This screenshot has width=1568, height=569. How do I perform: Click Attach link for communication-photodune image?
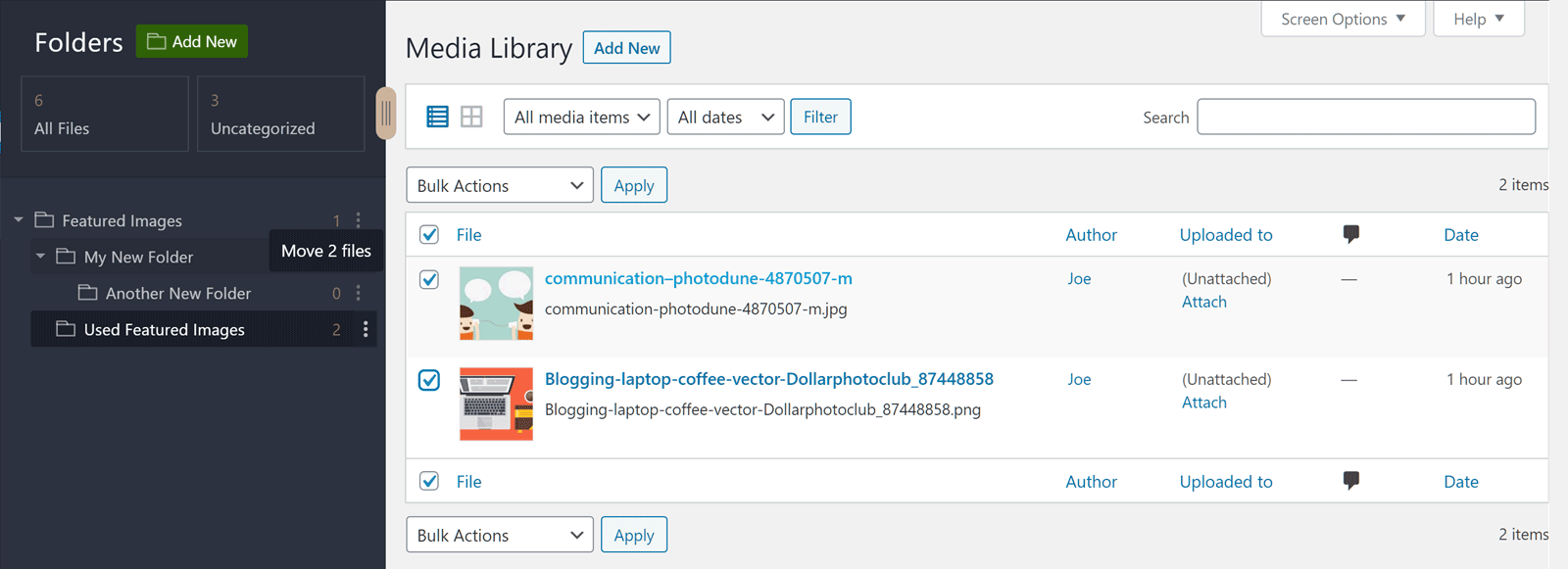tap(1203, 302)
